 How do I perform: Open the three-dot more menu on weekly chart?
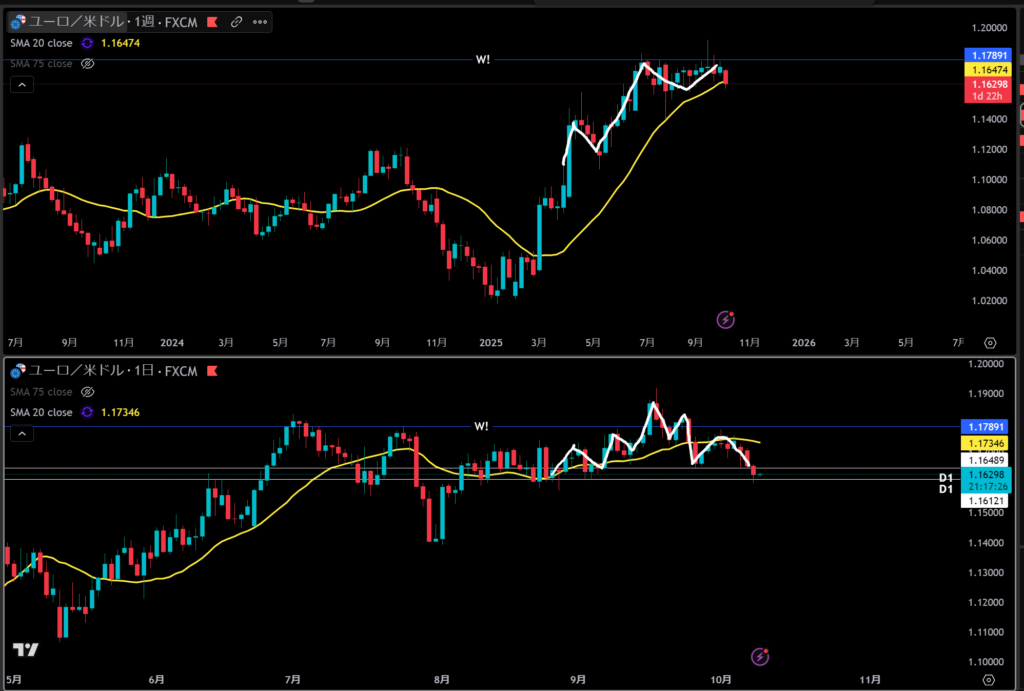tap(260, 21)
